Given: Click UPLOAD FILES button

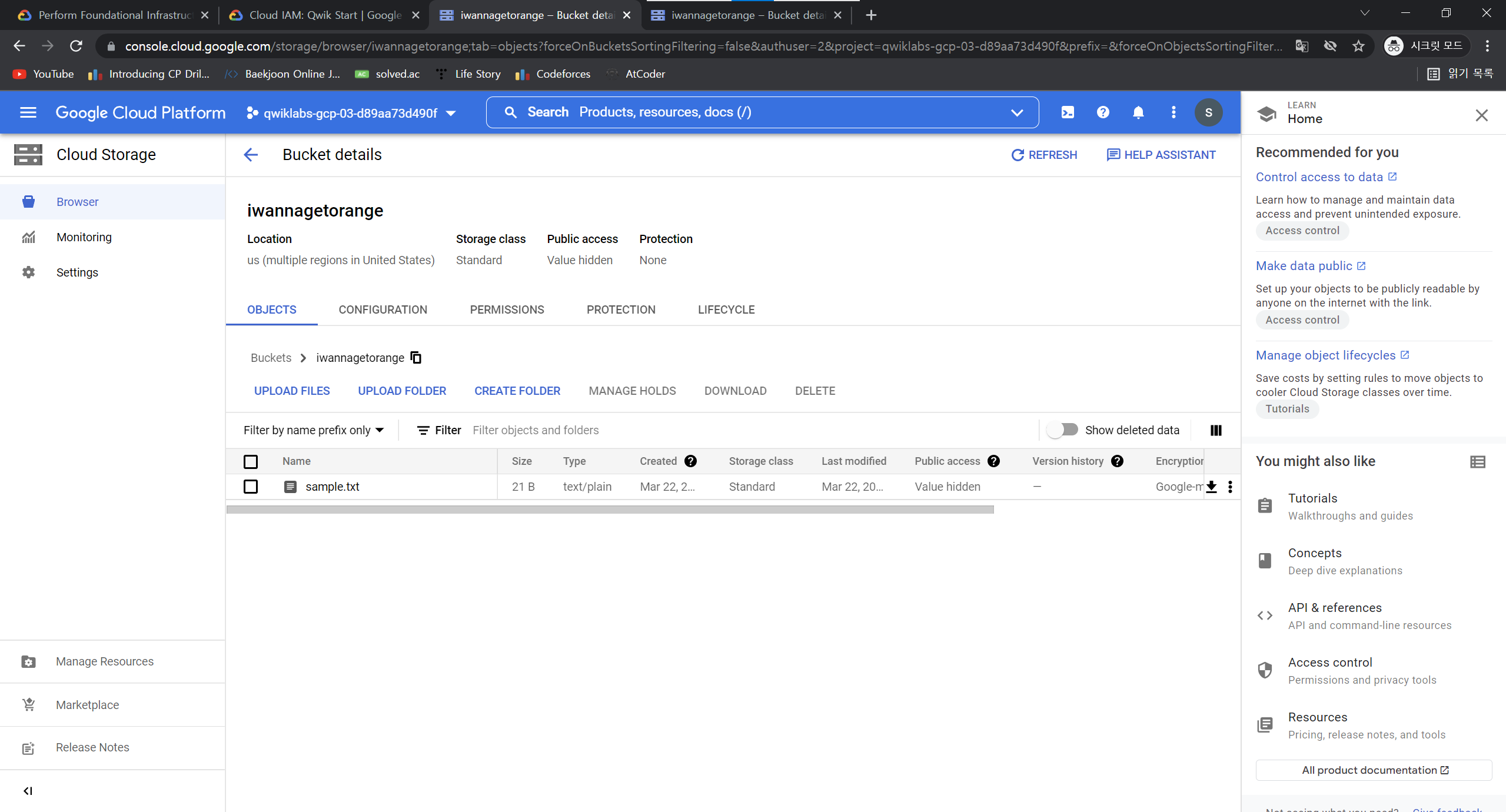Looking at the screenshot, I should [x=292, y=391].
